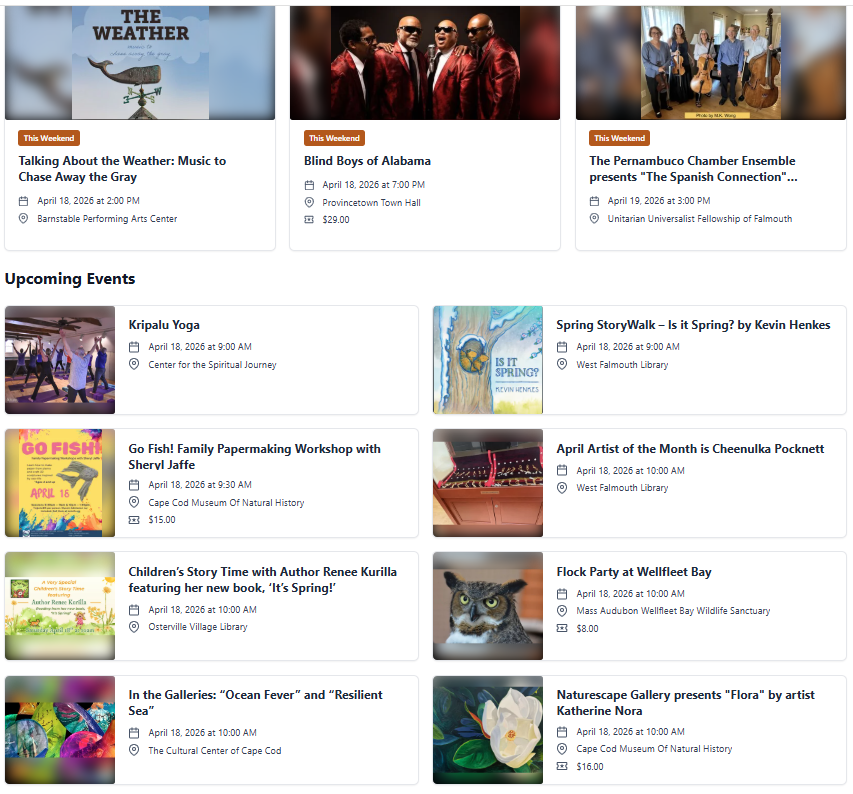Click ticket icon next to $29.00 price
The width and height of the screenshot is (853, 794).
(x=309, y=220)
